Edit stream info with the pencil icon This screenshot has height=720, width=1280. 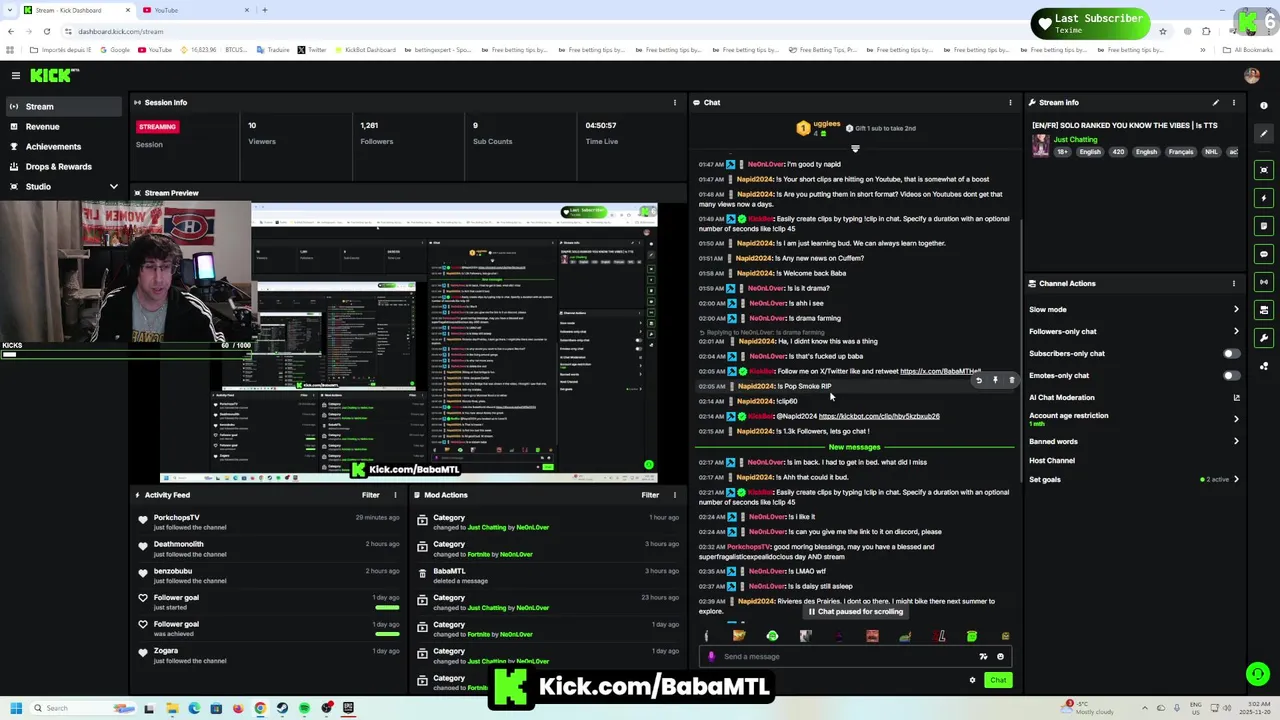coord(1216,102)
